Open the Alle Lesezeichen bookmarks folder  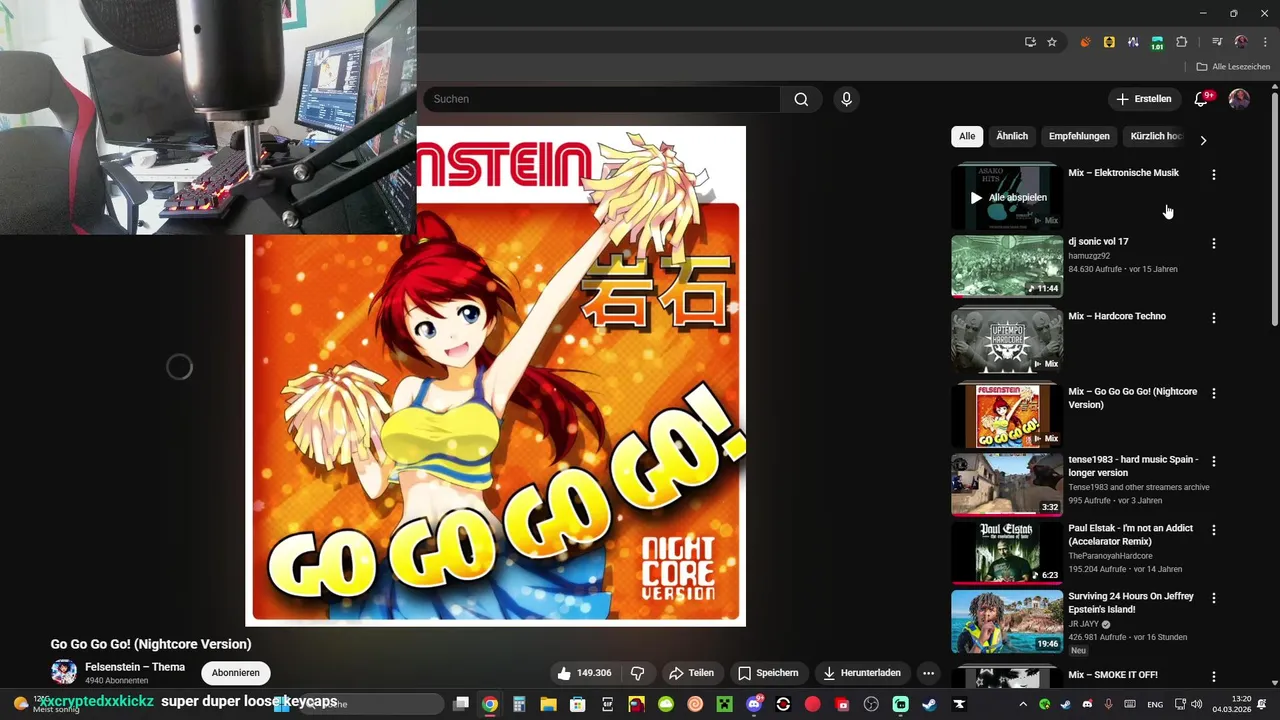pos(1233,67)
